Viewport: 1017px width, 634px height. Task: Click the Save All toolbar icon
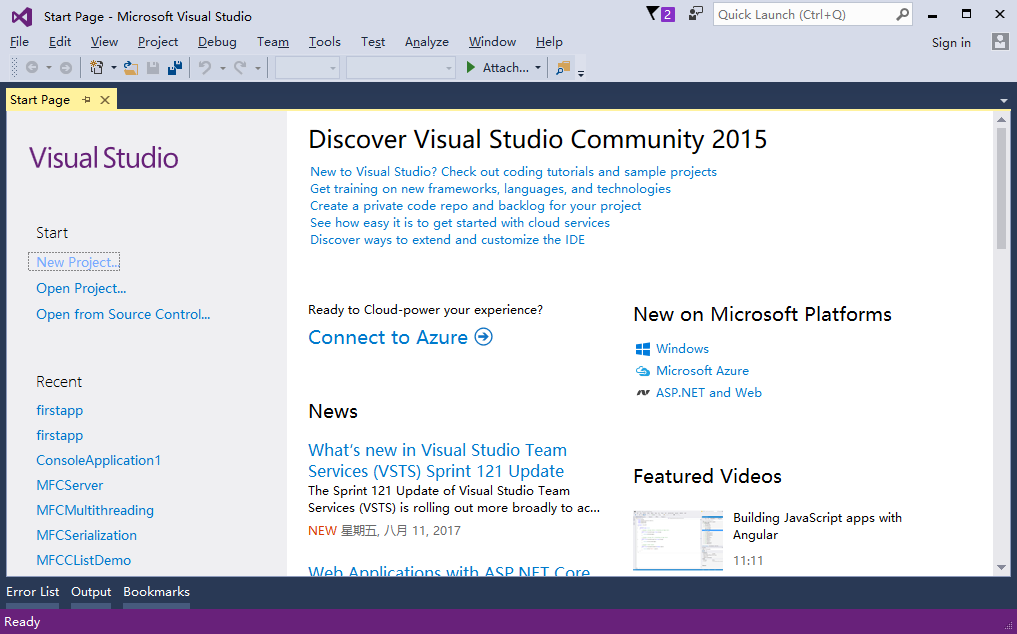click(175, 68)
